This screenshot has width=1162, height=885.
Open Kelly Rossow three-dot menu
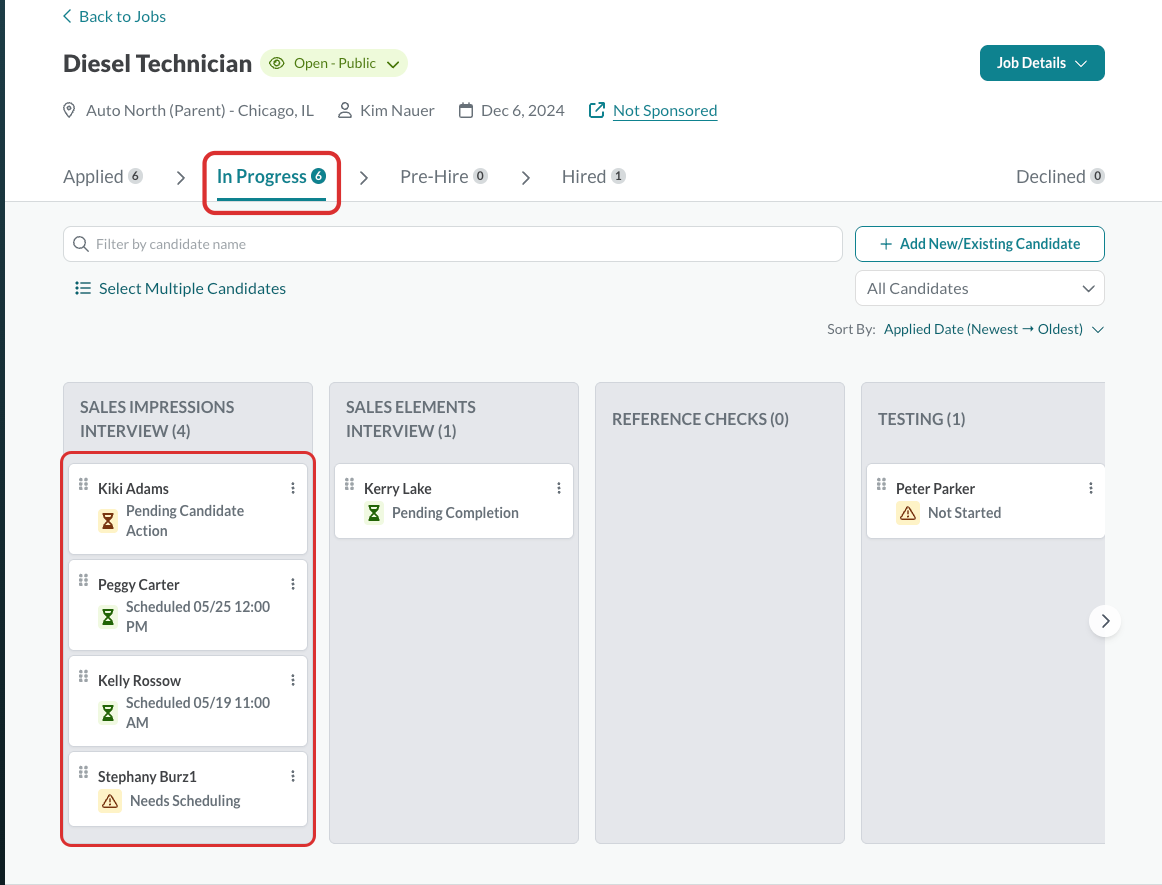point(293,680)
